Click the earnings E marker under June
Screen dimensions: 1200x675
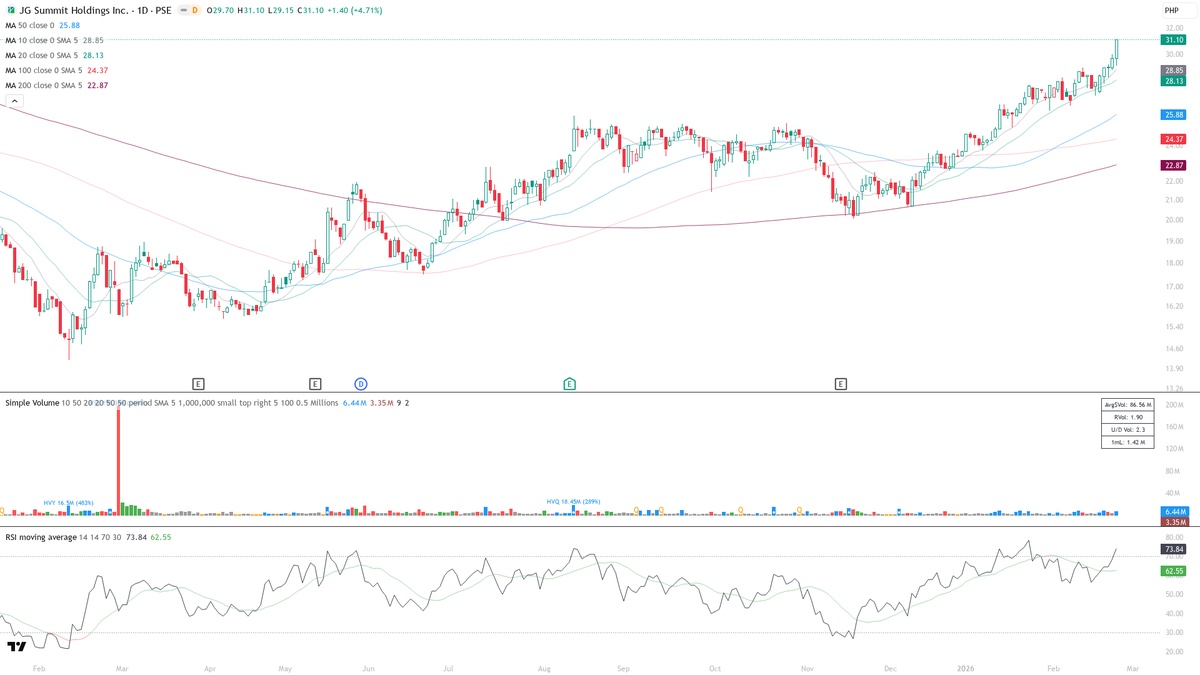point(315,383)
